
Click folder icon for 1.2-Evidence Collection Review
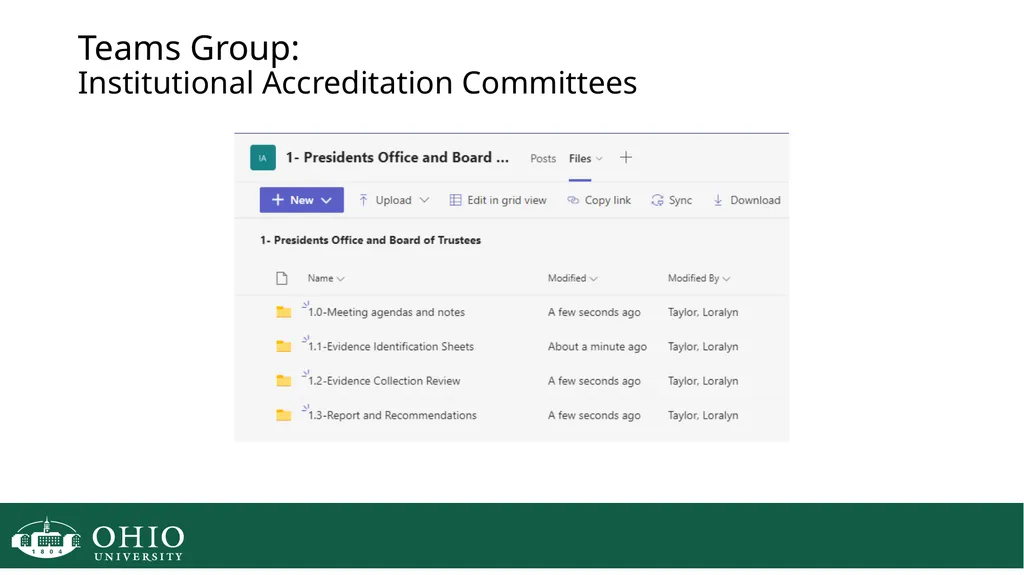283,380
